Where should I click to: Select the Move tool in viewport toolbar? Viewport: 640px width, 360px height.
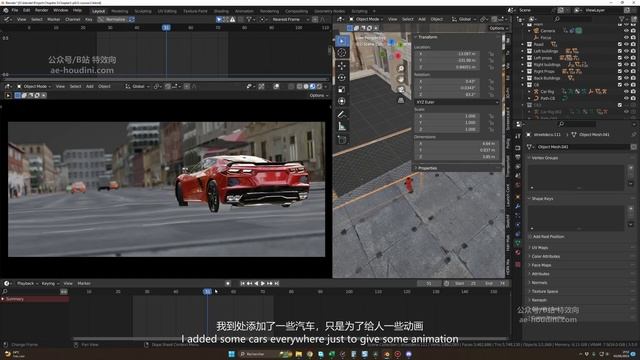click(x=342, y=65)
